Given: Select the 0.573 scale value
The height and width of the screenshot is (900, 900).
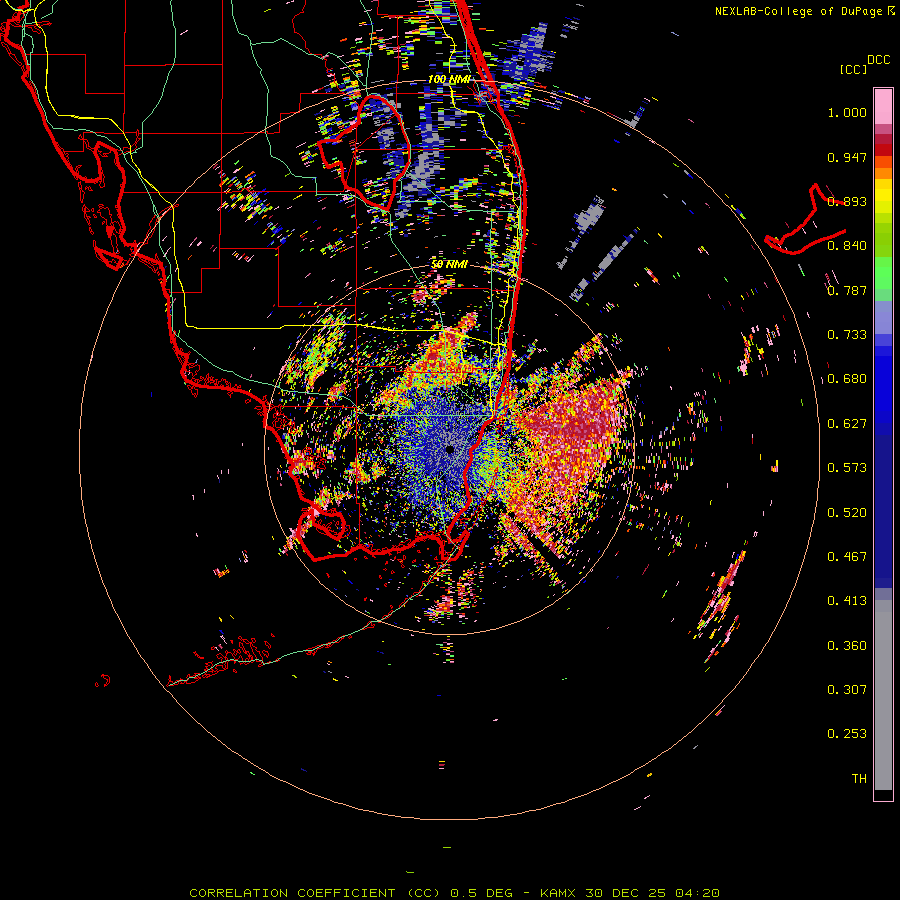Looking at the screenshot, I should pos(847,468).
